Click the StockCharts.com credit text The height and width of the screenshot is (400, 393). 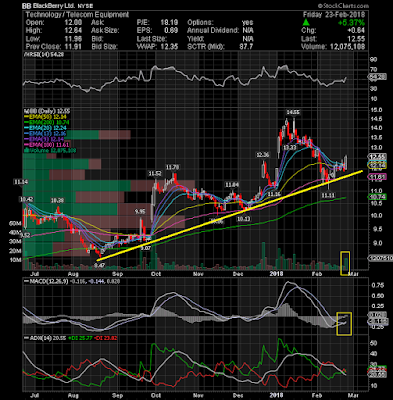pos(344,6)
